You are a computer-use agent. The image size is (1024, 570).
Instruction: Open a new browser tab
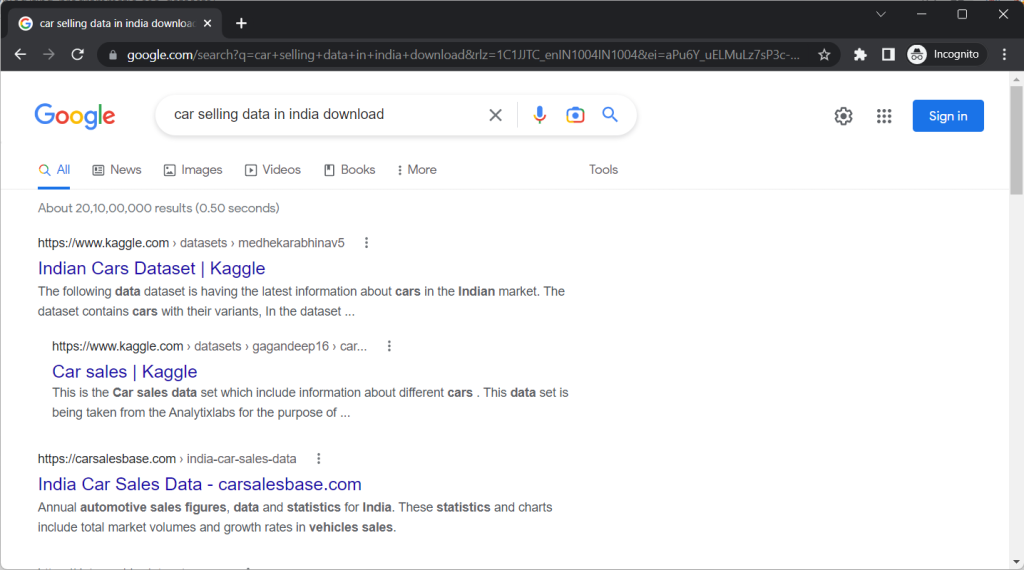tap(241, 24)
